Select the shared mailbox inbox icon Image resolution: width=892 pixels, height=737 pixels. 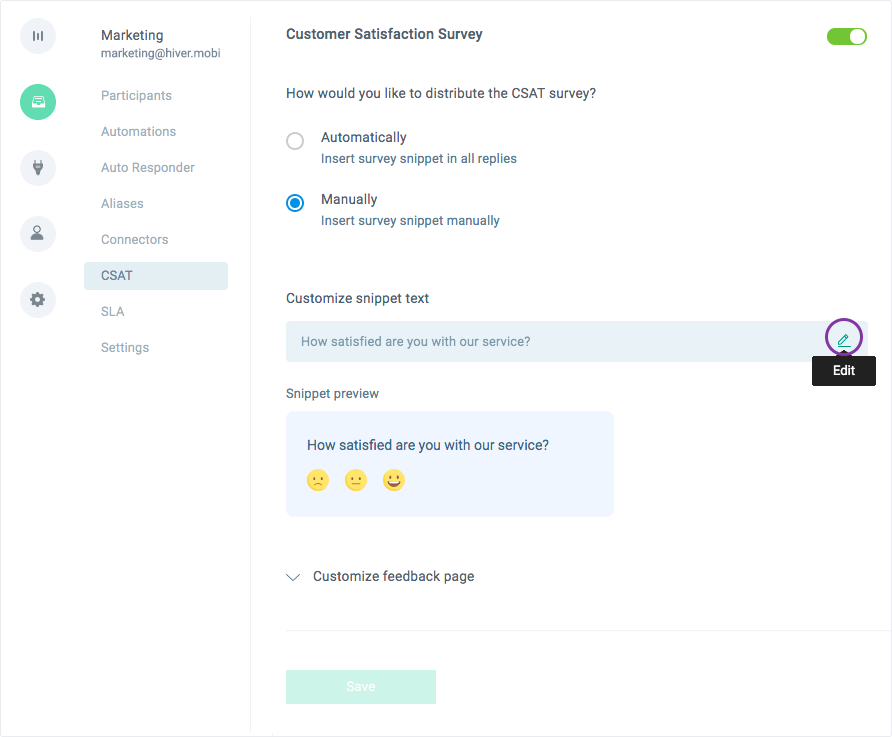click(x=38, y=102)
